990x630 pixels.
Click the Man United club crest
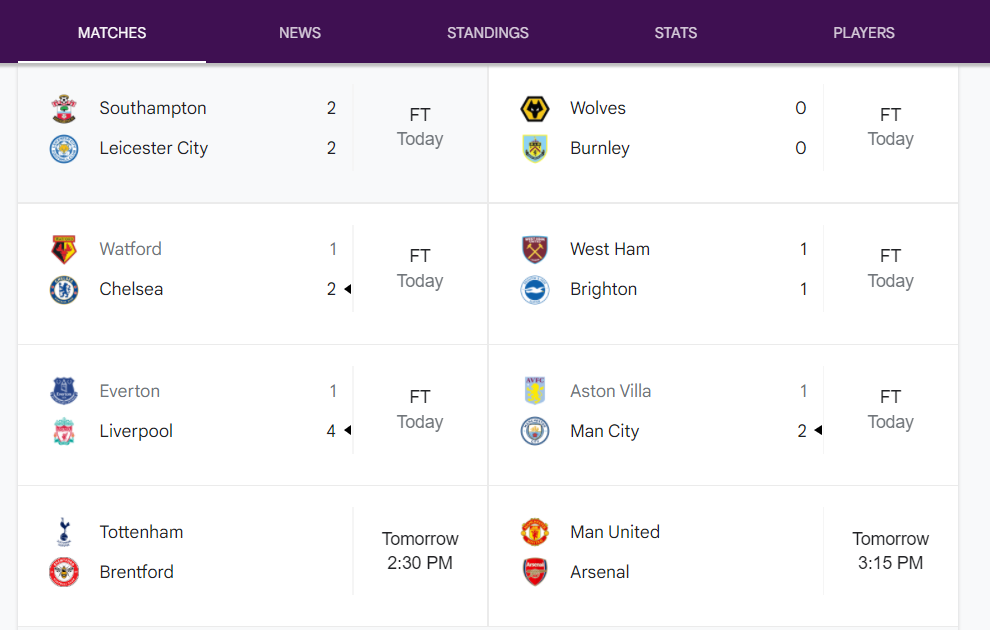[535, 532]
